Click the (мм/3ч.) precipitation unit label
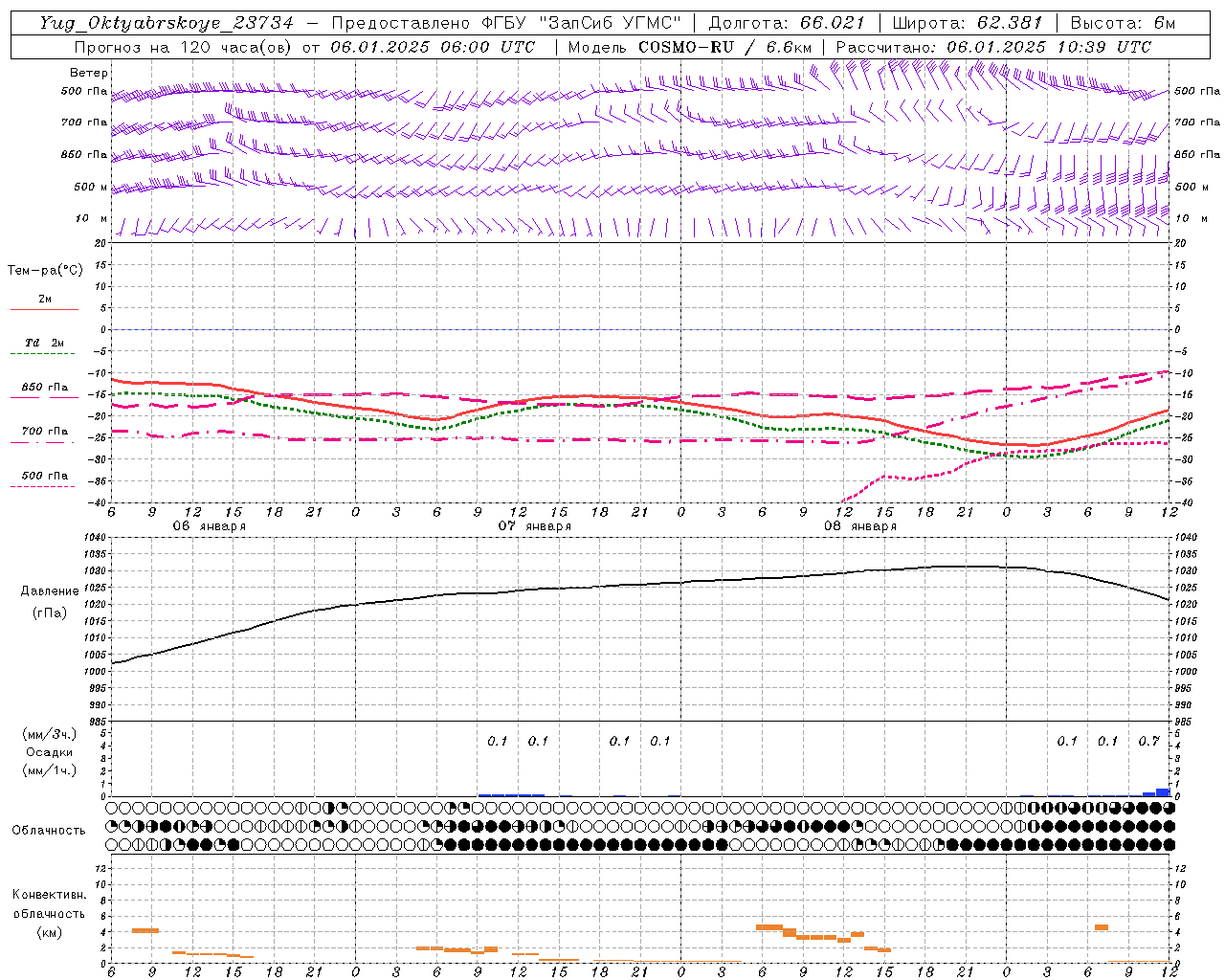This screenshot has width=1225, height=980. (x=50, y=734)
